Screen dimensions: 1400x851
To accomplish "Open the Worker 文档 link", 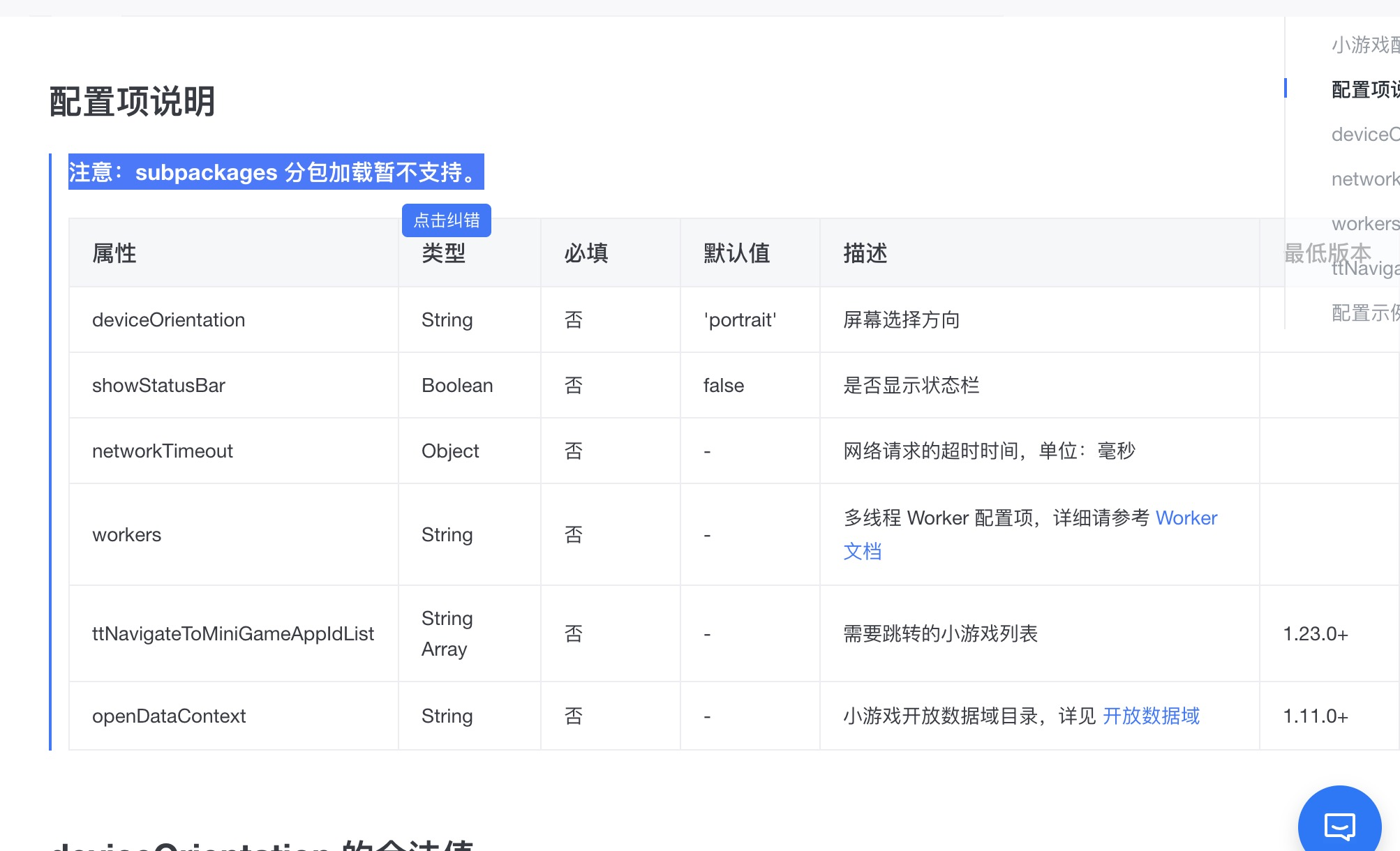I will pyautogui.click(x=1186, y=518).
